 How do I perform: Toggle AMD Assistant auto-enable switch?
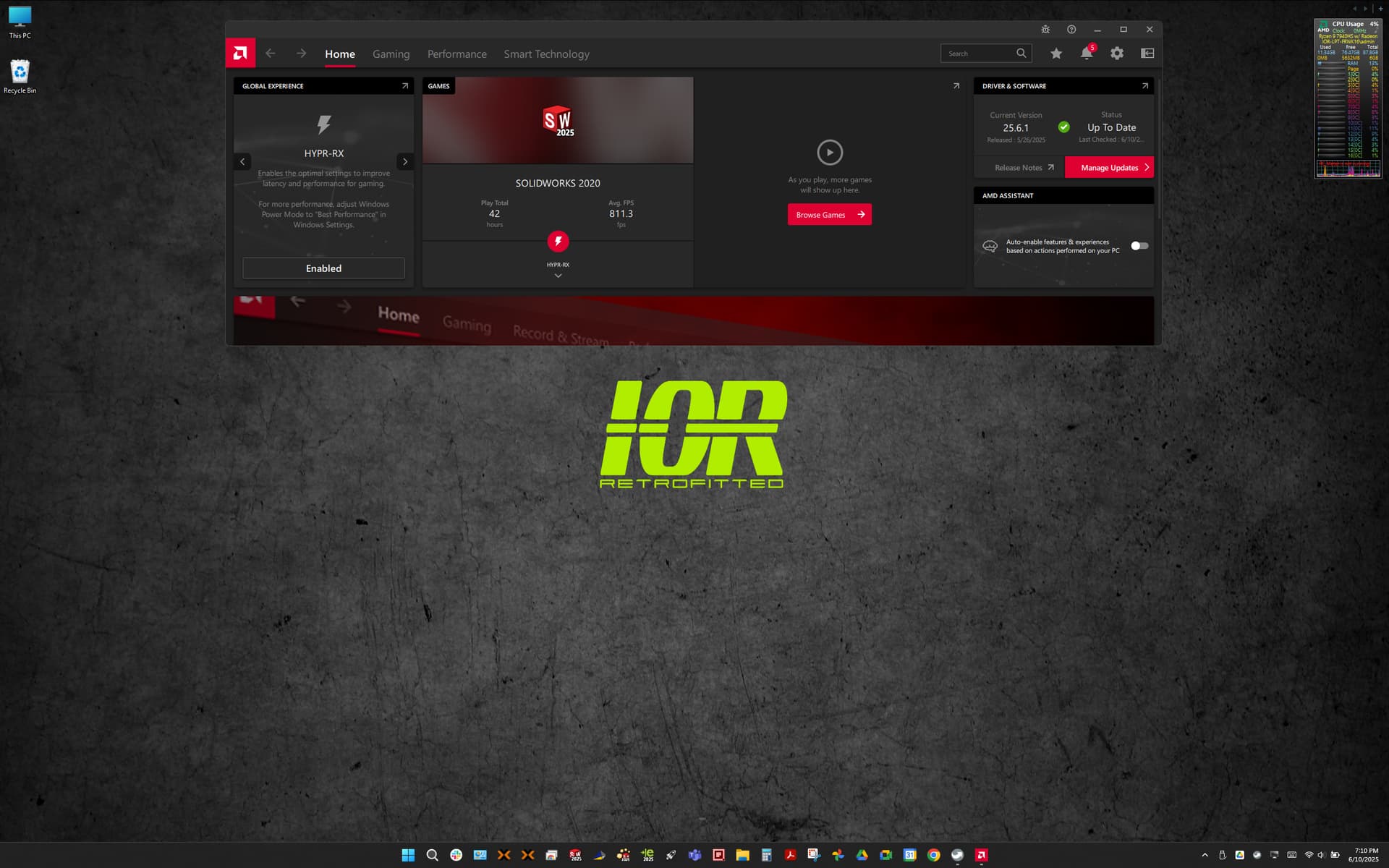click(1139, 246)
